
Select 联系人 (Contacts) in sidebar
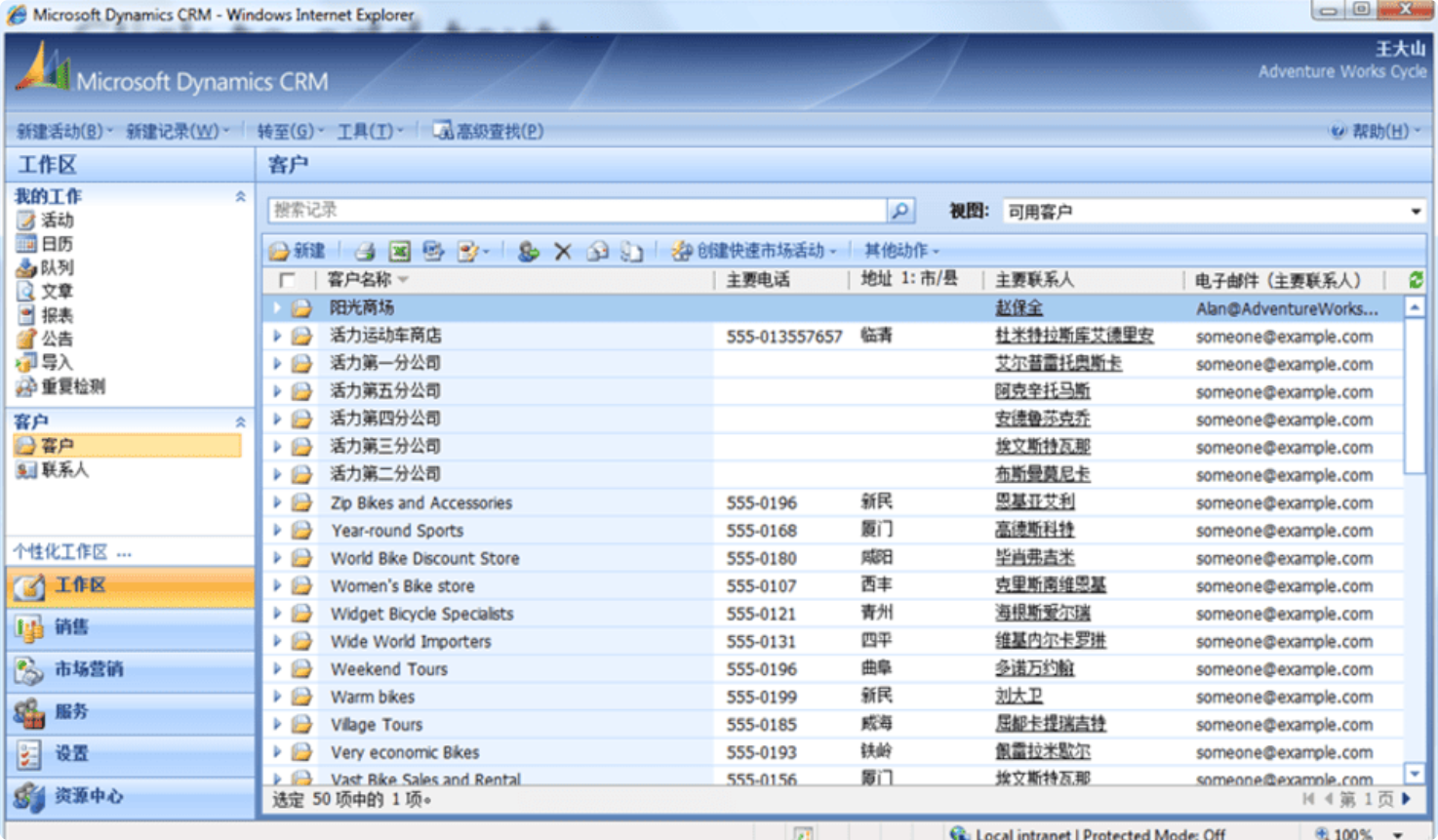coord(53,470)
